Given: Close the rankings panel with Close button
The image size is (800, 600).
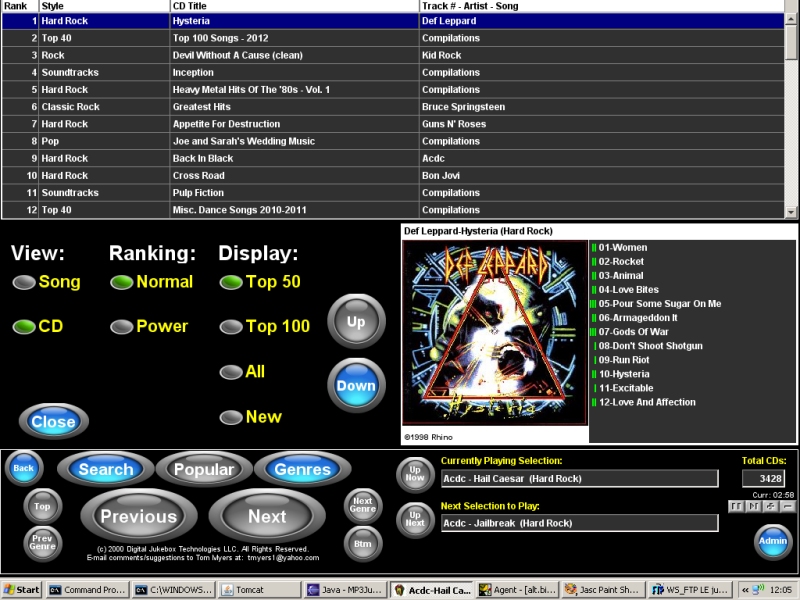Looking at the screenshot, I should point(54,421).
